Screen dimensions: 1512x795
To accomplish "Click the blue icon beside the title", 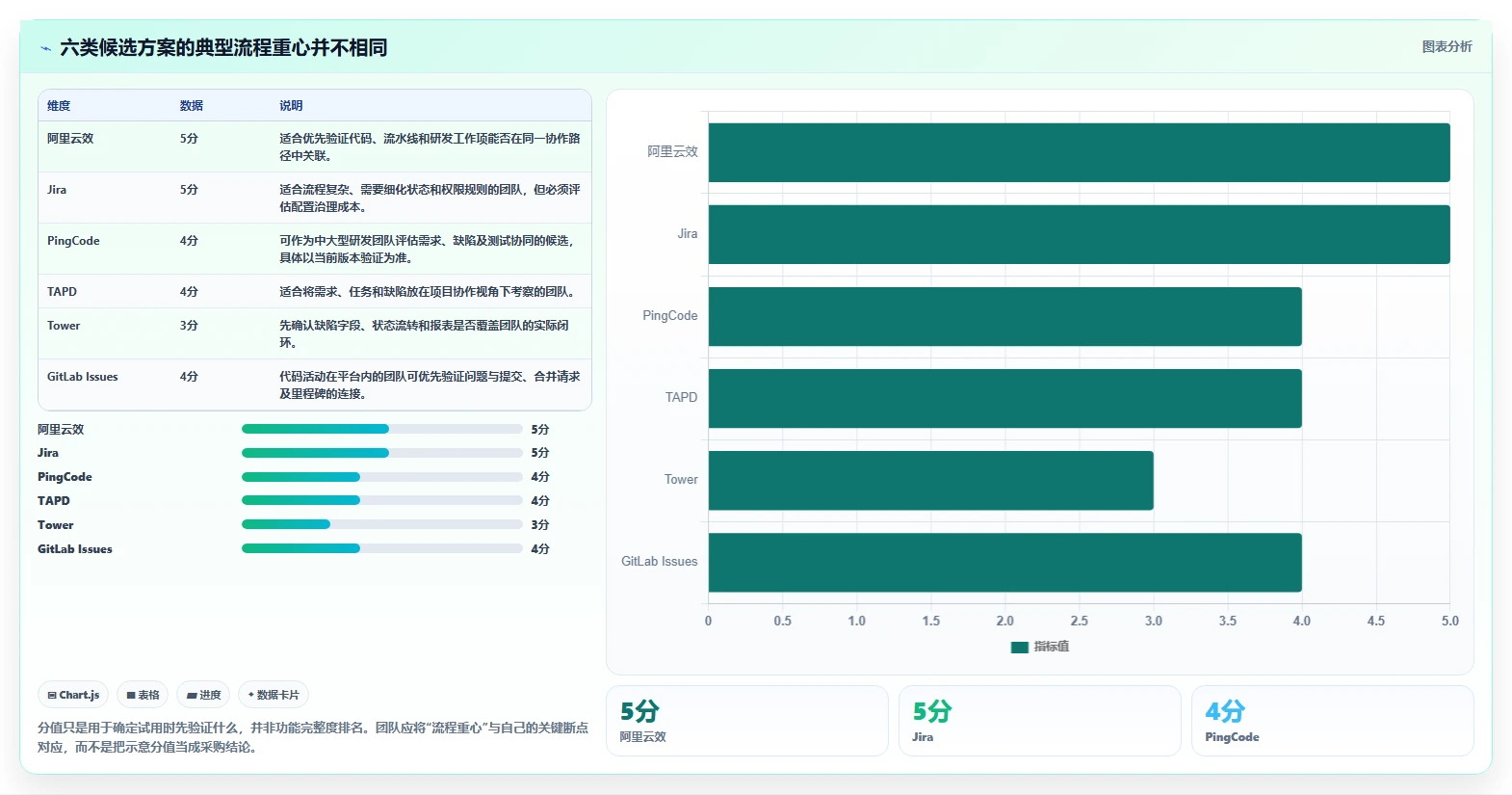I will click(x=45, y=47).
